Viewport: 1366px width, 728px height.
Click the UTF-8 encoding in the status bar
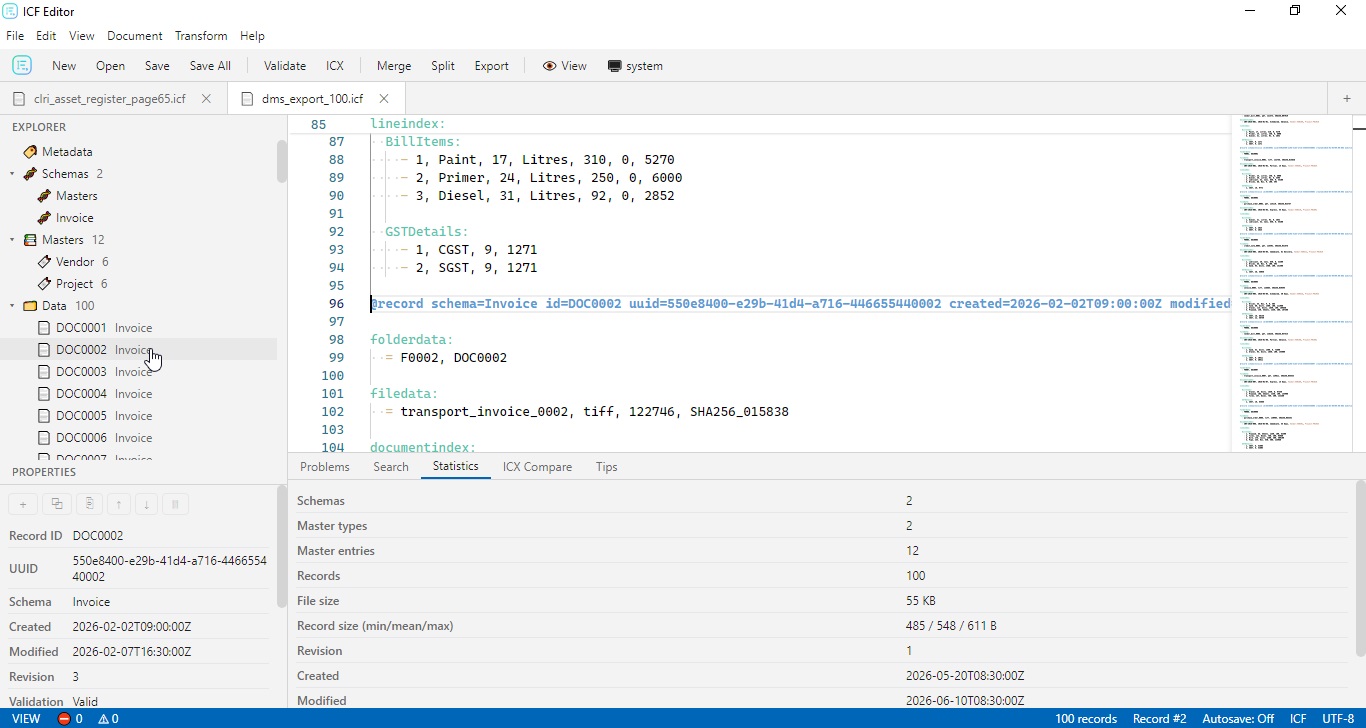coord(1338,719)
